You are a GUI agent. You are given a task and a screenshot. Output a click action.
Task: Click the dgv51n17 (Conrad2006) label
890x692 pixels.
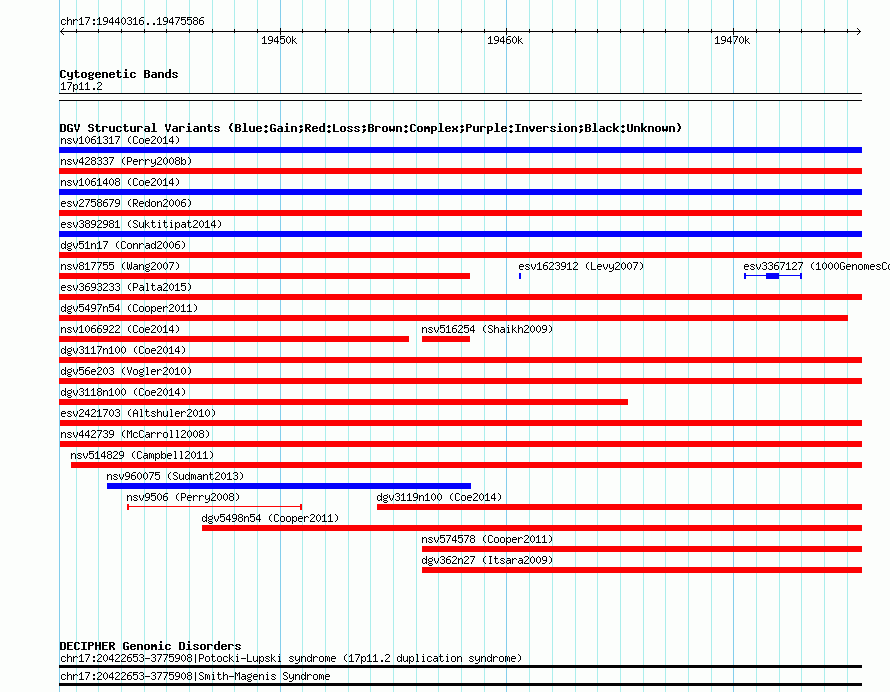(x=123, y=245)
